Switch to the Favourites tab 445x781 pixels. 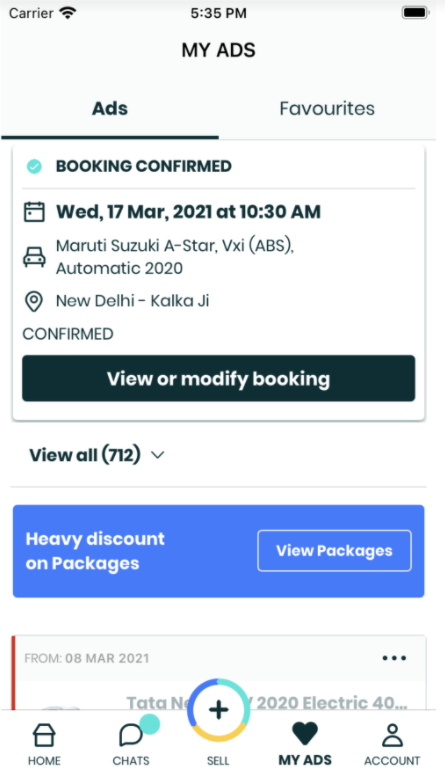327,109
